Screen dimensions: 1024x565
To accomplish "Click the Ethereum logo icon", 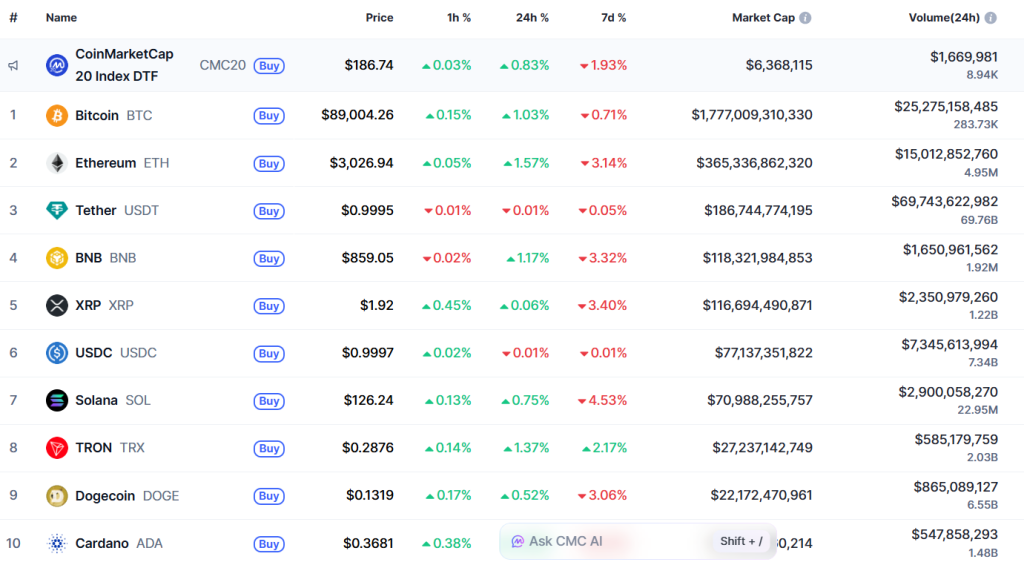I will (x=57, y=163).
